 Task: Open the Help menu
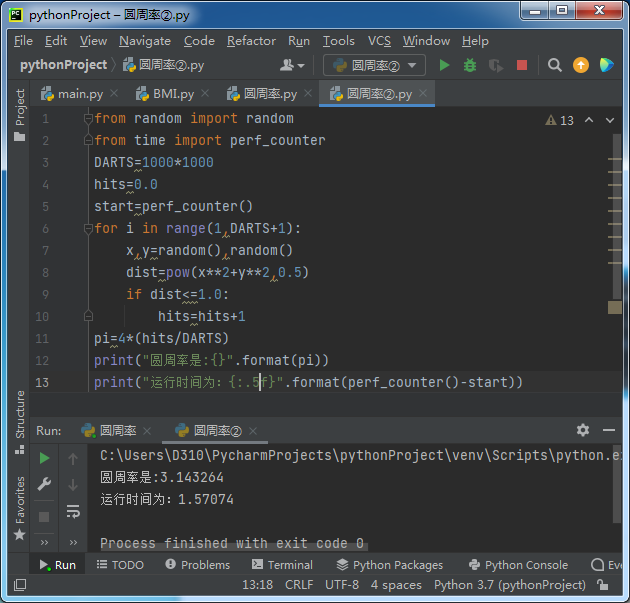pos(475,41)
